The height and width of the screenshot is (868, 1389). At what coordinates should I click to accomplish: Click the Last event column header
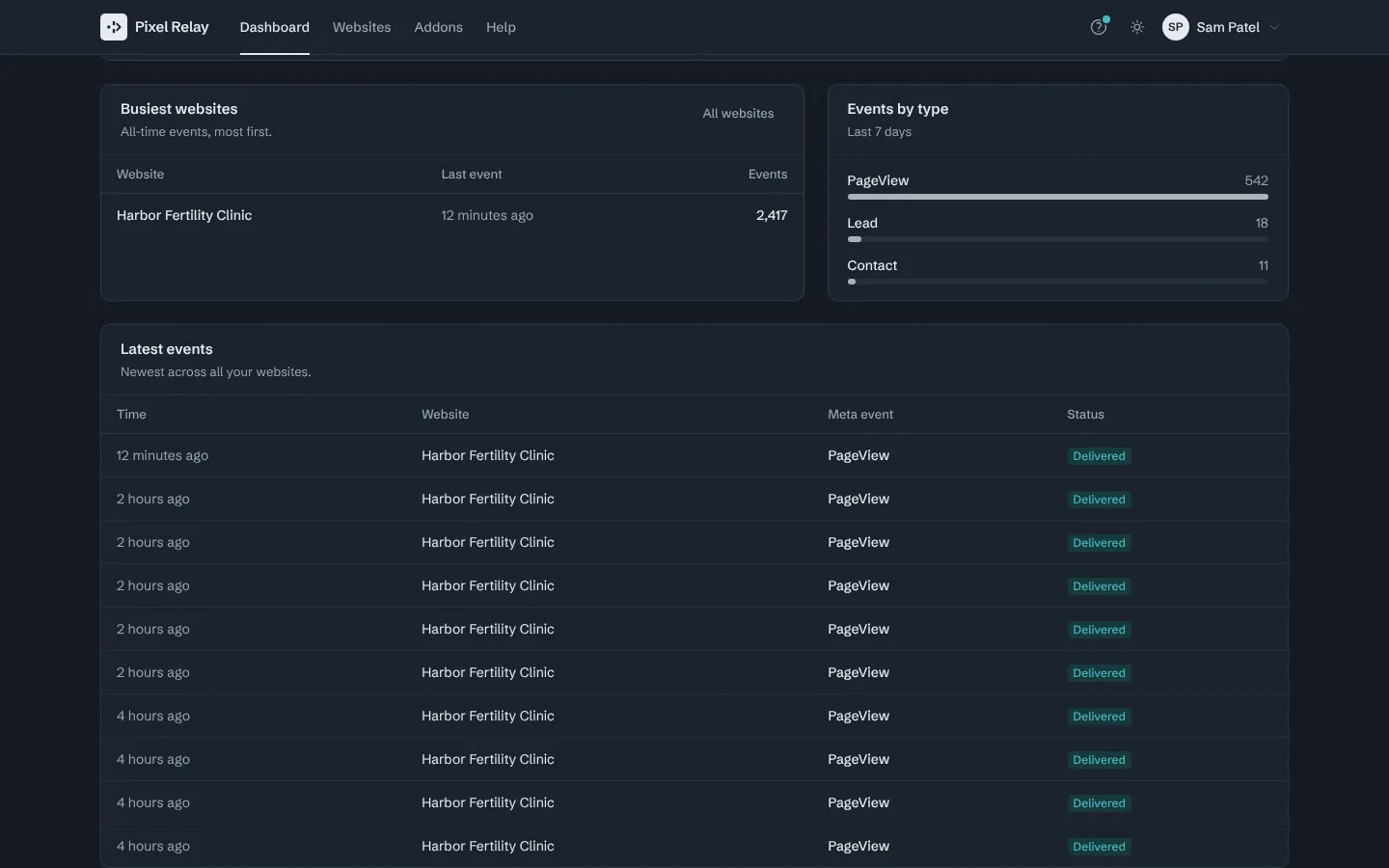[472, 175]
